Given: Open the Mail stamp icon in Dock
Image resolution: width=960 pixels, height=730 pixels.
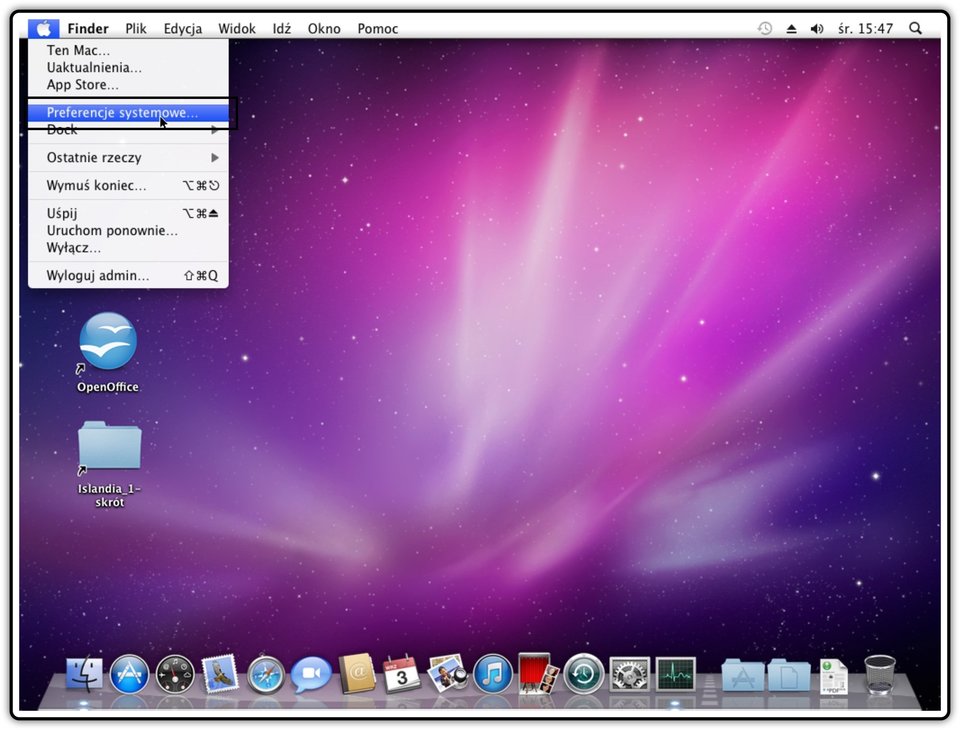Looking at the screenshot, I should tap(220, 674).
